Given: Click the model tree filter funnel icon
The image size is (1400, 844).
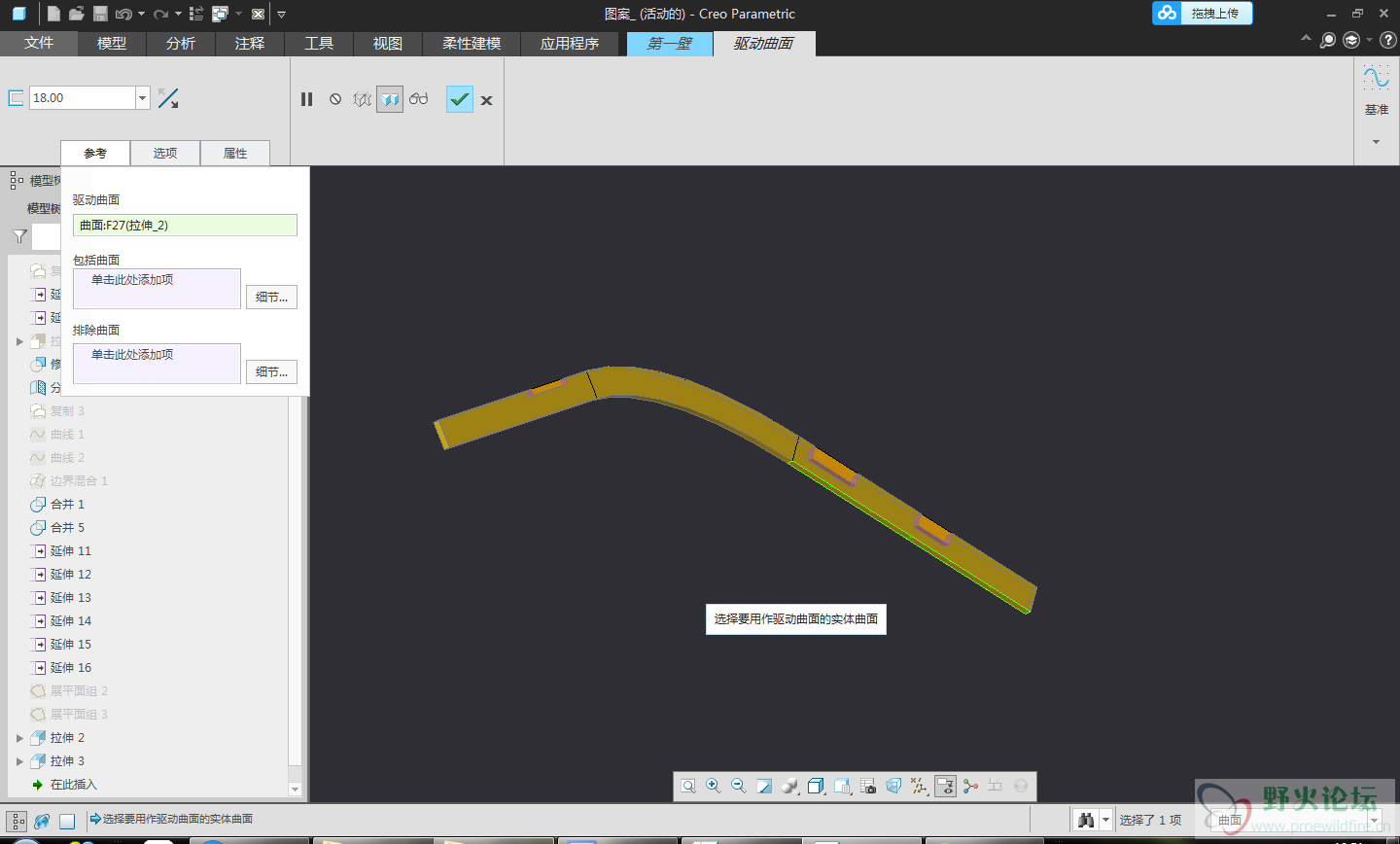Looking at the screenshot, I should pos(19,236).
